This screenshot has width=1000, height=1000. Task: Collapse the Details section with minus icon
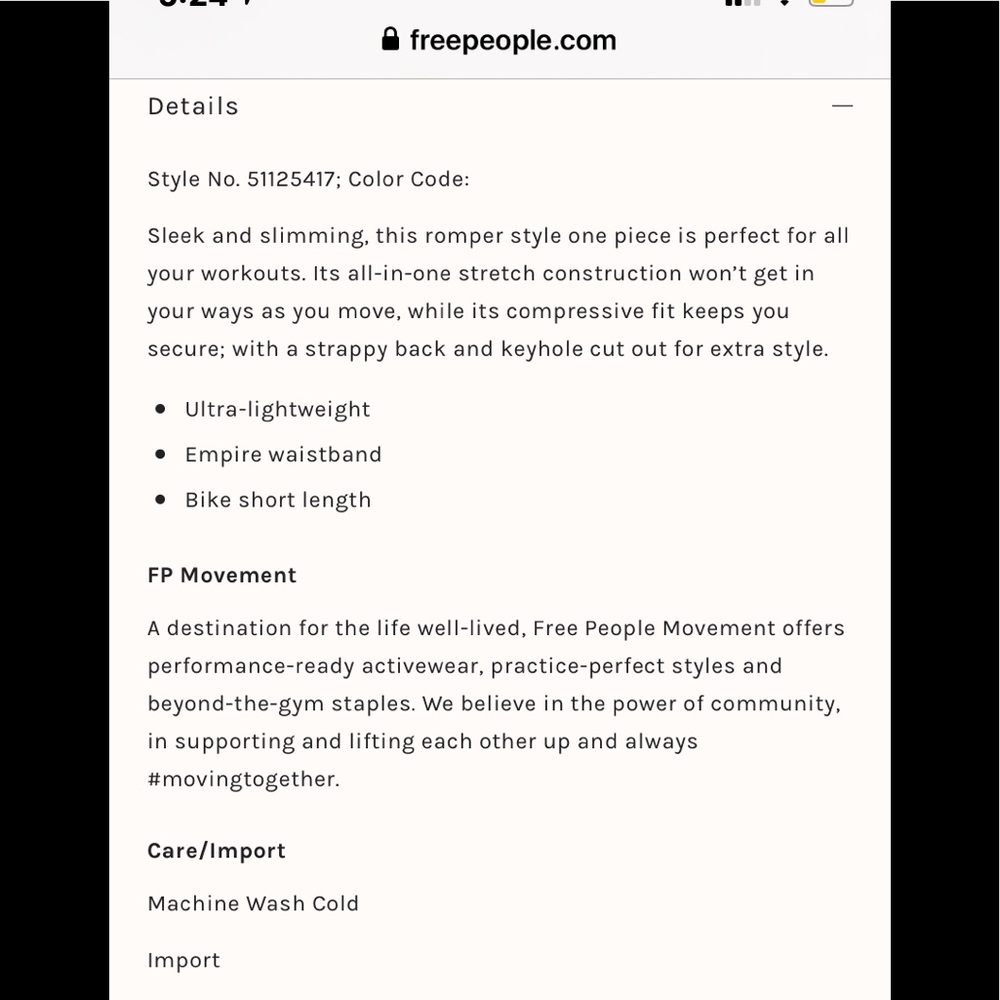coord(842,106)
